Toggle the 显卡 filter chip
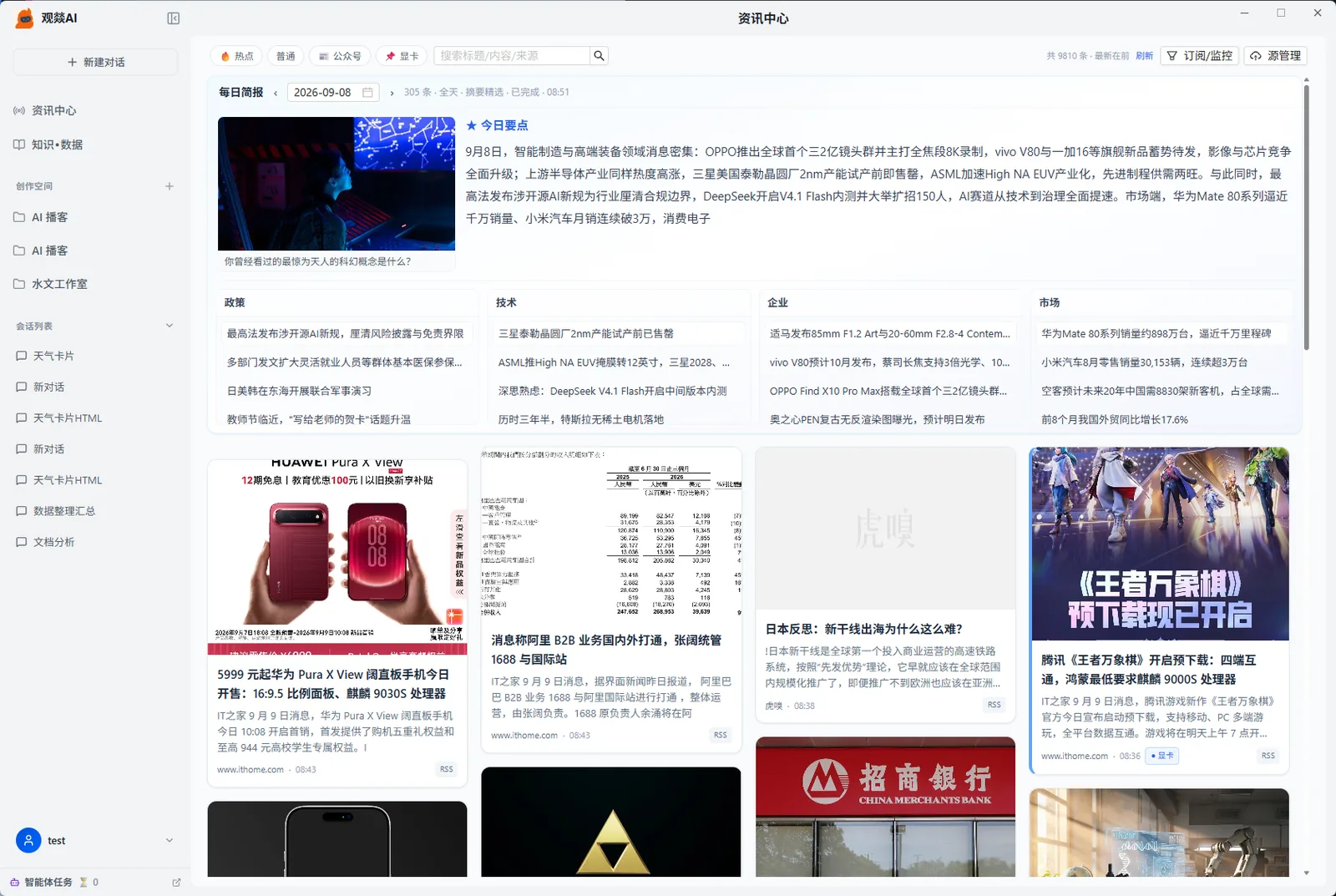1336x896 pixels. tap(402, 56)
